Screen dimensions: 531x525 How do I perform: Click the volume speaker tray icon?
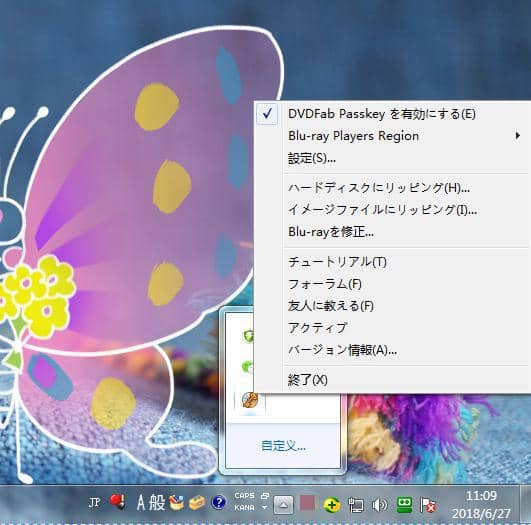379,505
